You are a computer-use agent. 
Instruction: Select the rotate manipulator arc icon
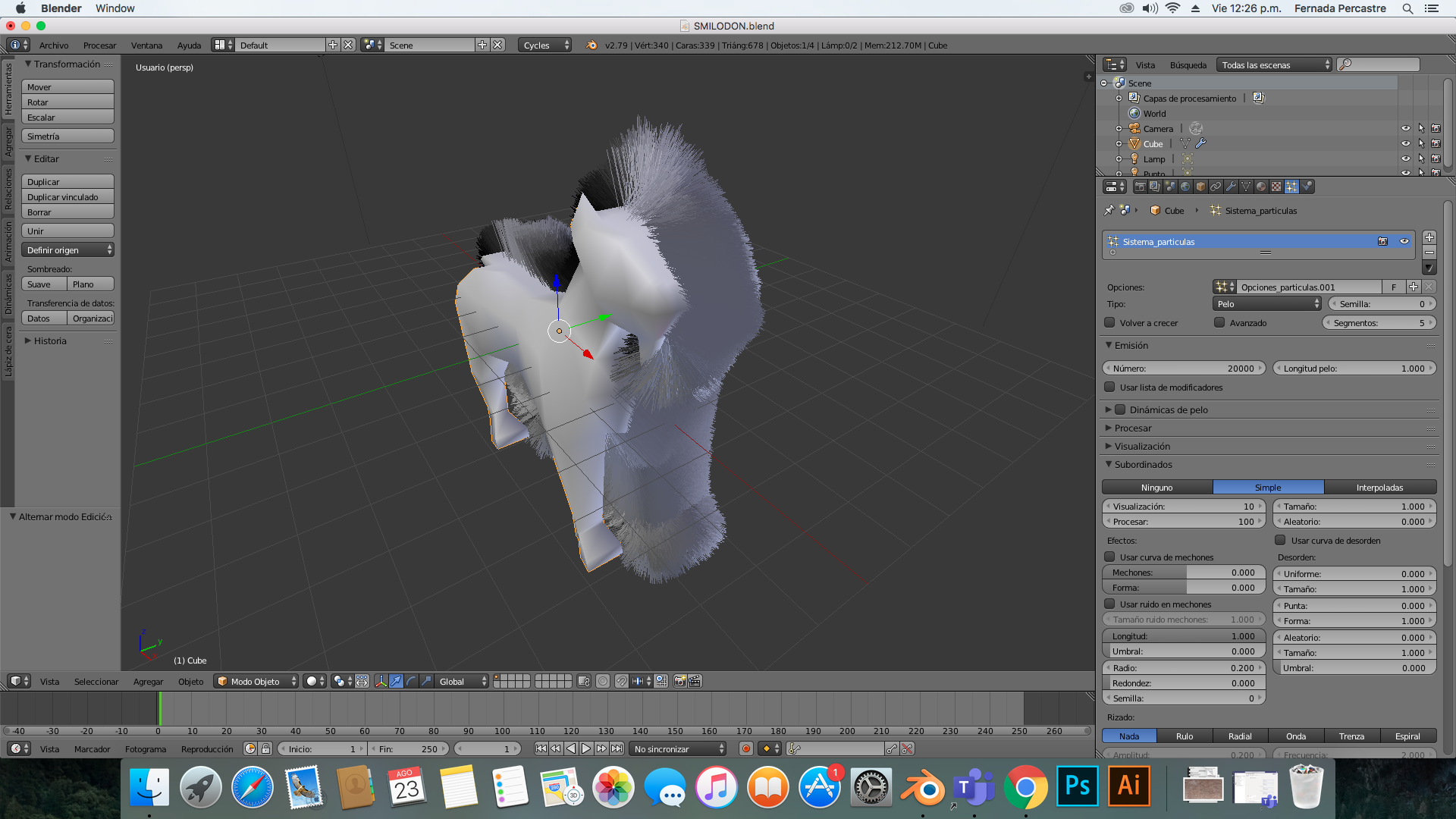(x=411, y=681)
